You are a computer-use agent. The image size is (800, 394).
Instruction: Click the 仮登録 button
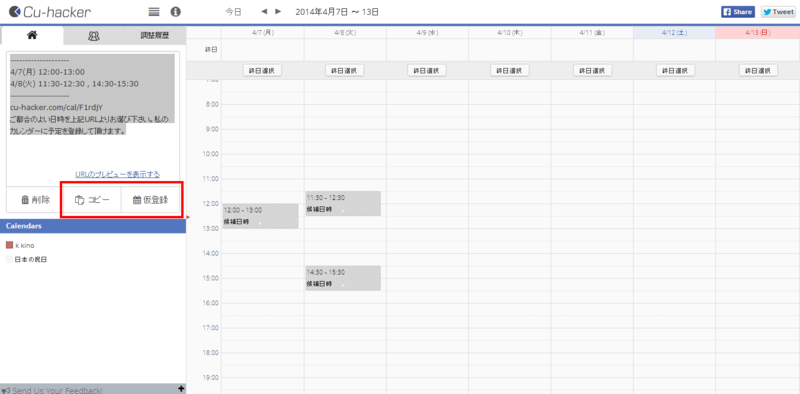click(151, 200)
